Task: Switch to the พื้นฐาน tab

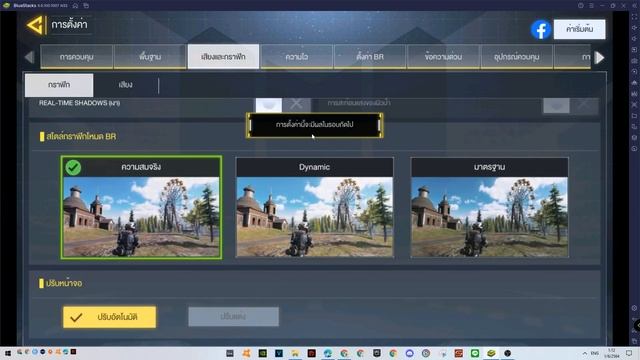Action: (150, 57)
